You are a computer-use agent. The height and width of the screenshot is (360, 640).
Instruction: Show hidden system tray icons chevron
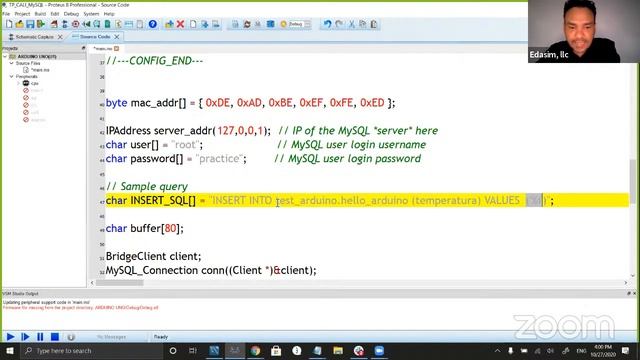[498, 351]
